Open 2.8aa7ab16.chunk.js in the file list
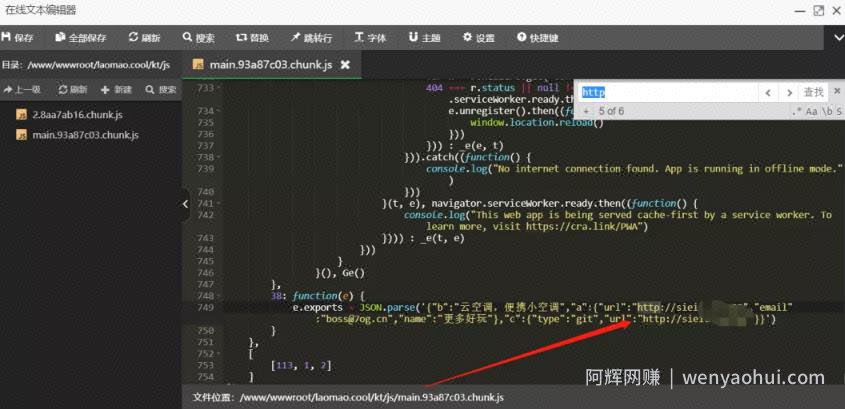This screenshot has width=845, height=409. point(78,115)
